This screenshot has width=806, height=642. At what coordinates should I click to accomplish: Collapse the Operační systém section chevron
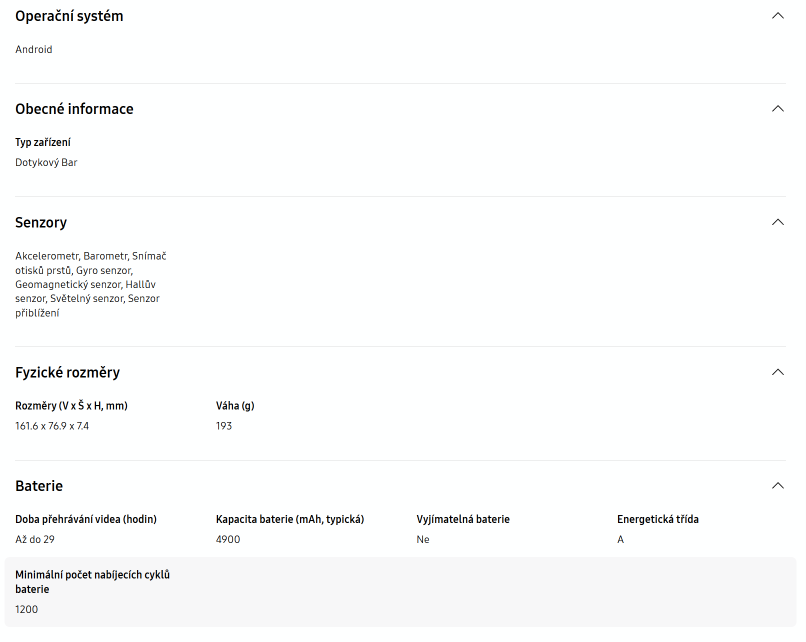click(x=778, y=16)
